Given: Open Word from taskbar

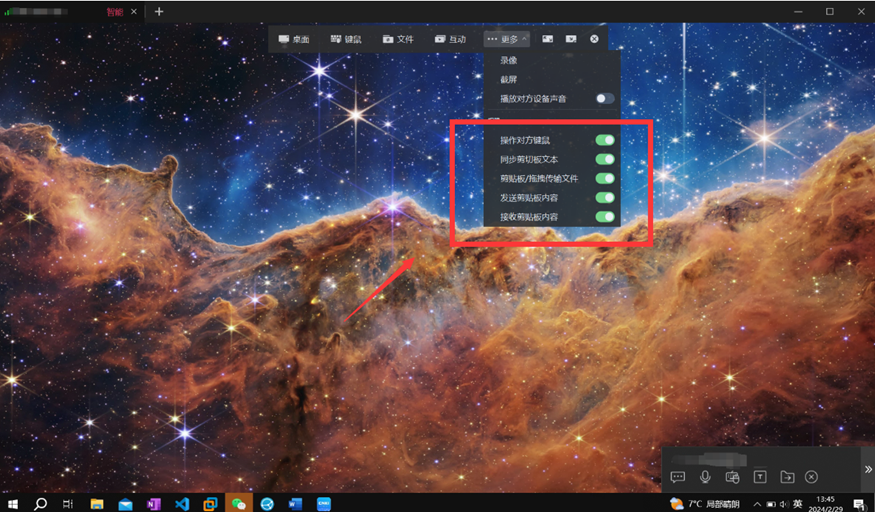Looking at the screenshot, I should point(295,504).
